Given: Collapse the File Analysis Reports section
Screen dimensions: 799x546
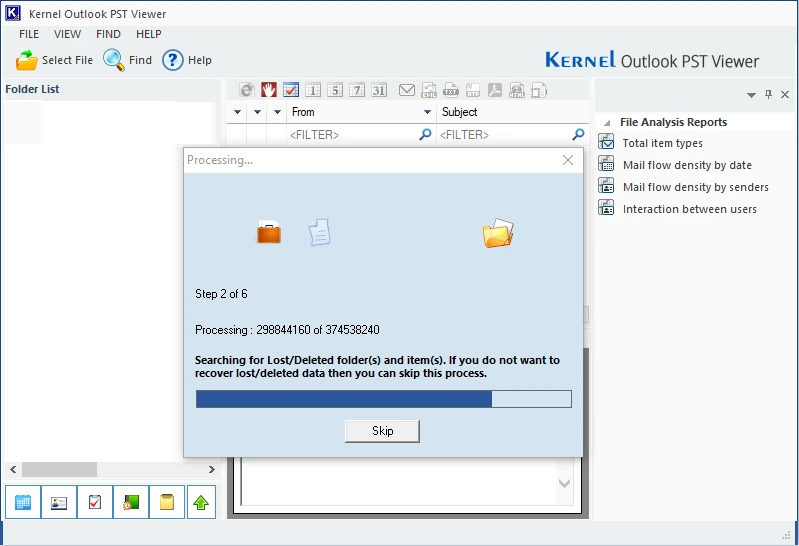Looking at the screenshot, I should point(607,123).
